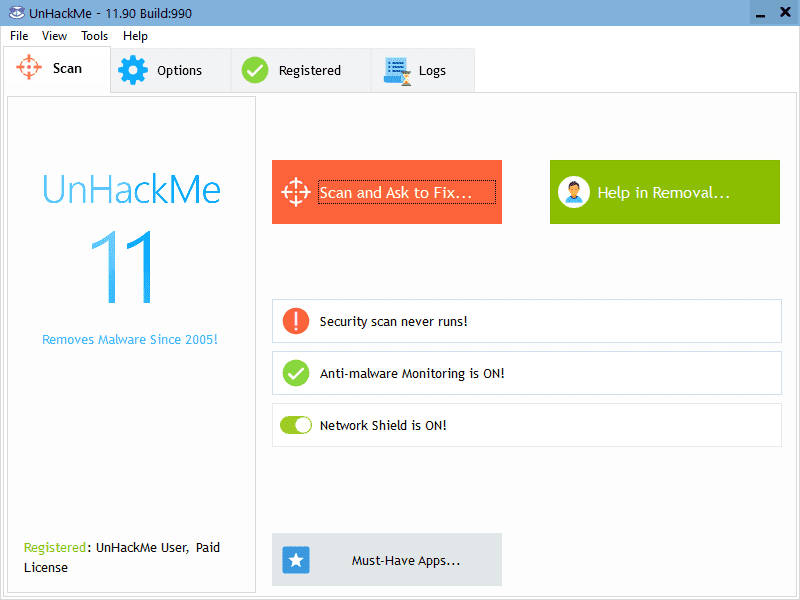Click the red exclamation warning icon

click(x=296, y=321)
